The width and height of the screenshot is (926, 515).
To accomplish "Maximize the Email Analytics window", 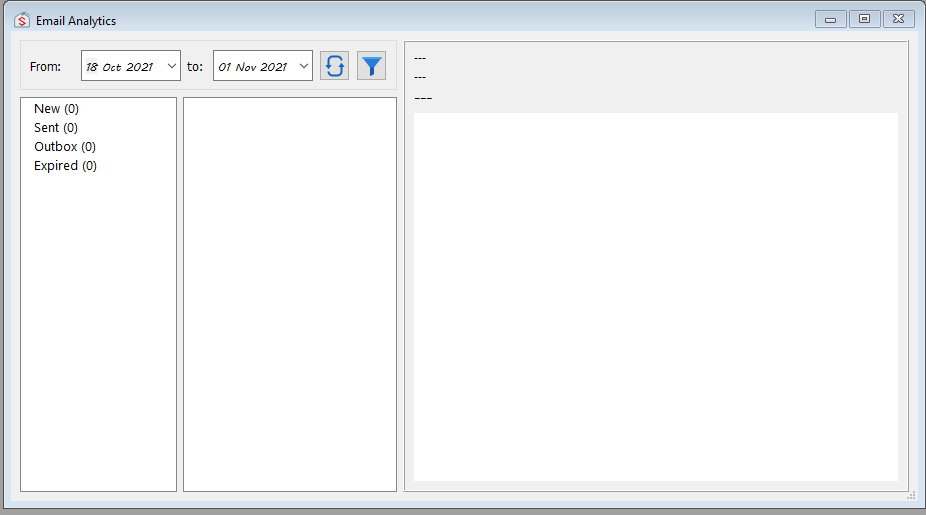I will tap(864, 19).
